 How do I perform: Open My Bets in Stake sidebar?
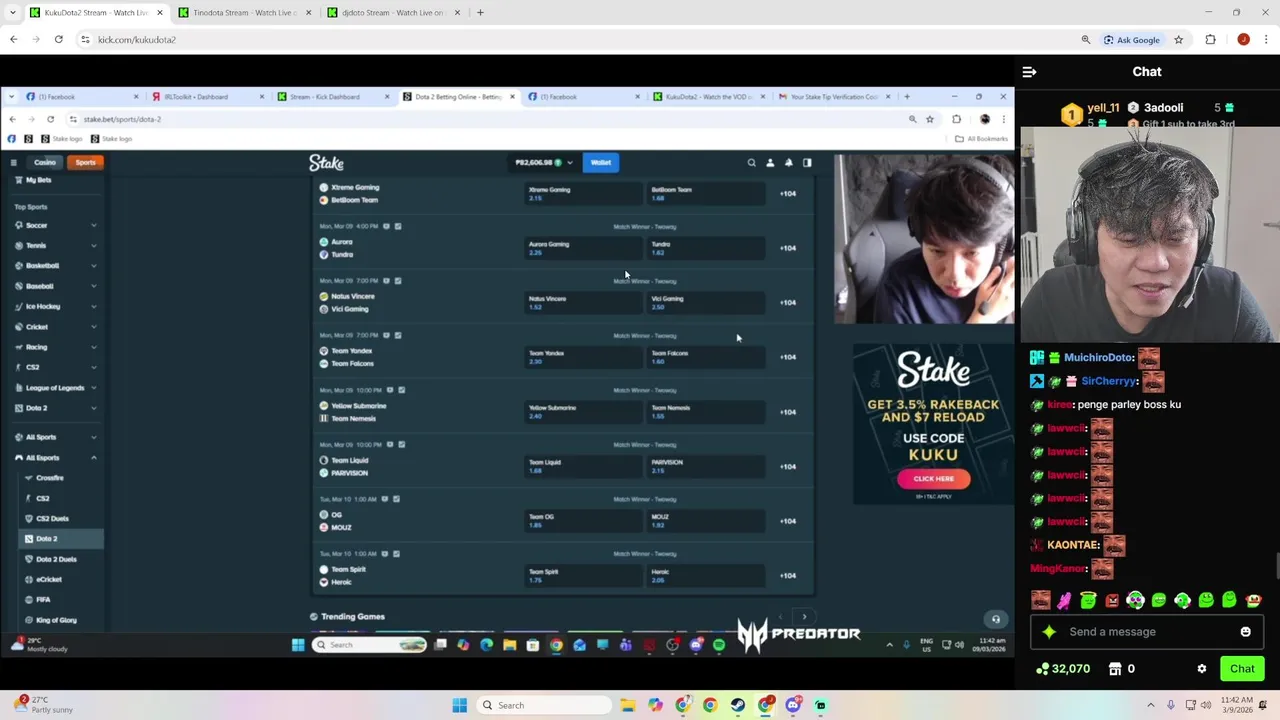pos(39,180)
